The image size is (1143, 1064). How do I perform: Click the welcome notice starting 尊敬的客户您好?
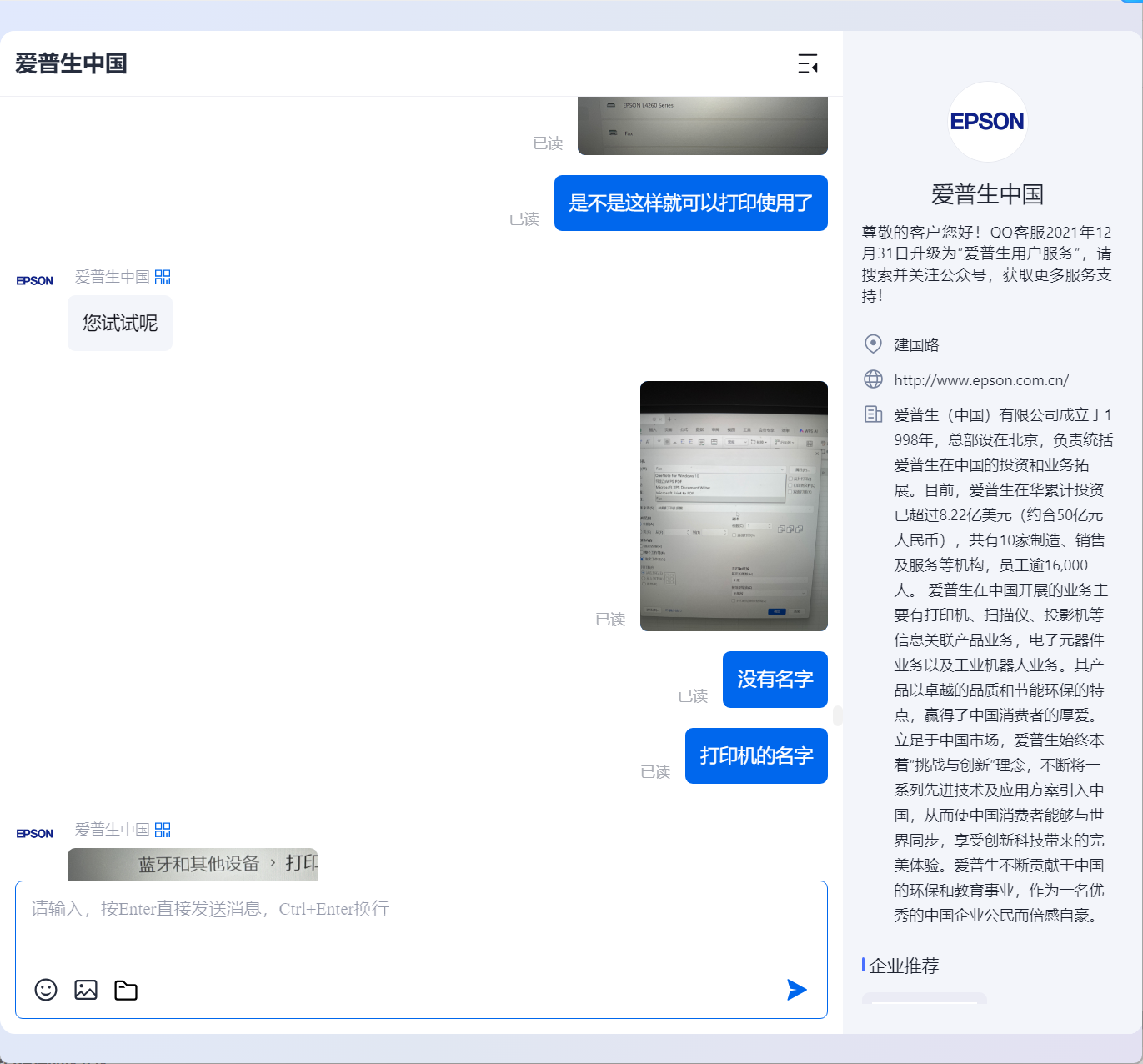click(x=987, y=263)
